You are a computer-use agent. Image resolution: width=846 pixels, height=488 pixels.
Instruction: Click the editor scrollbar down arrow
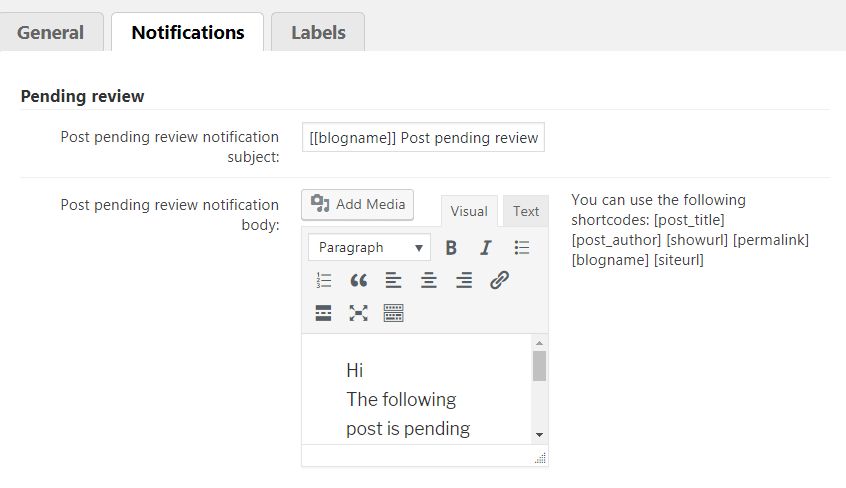(x=539, y=435)
